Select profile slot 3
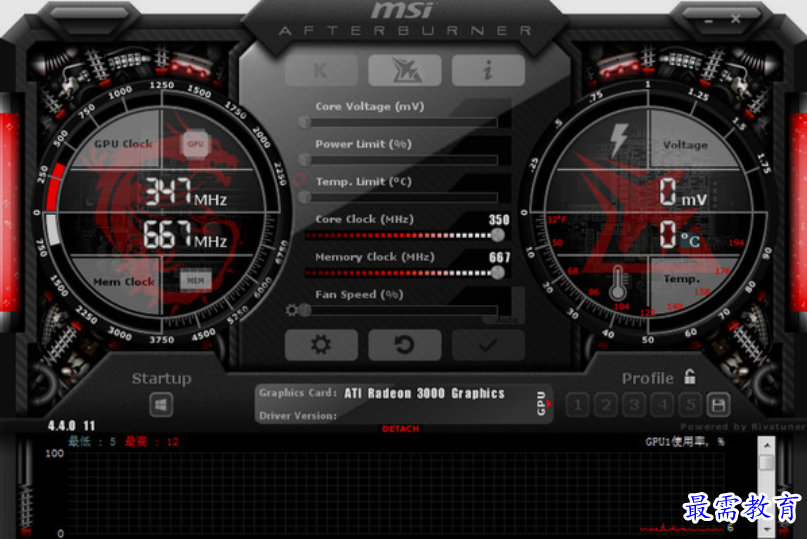Image resolution: width=807 pixels, height=539 pixels. [634, 405]
